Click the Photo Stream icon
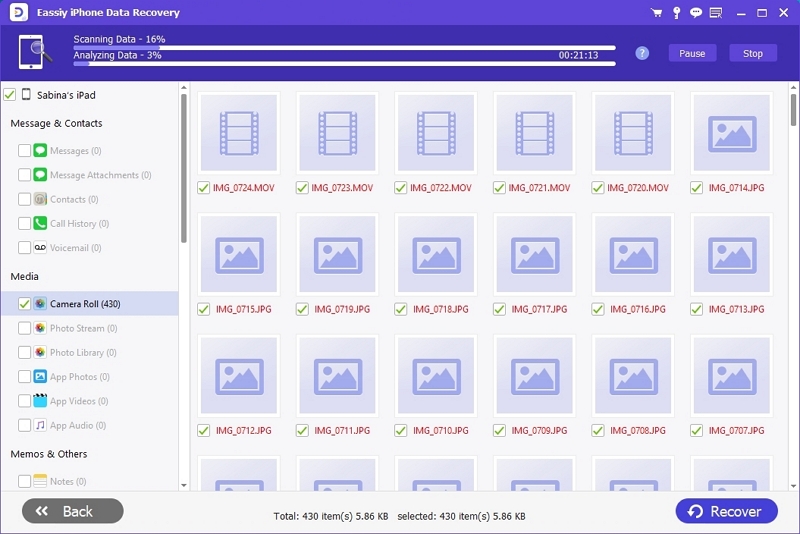 [x=40, y=328]
